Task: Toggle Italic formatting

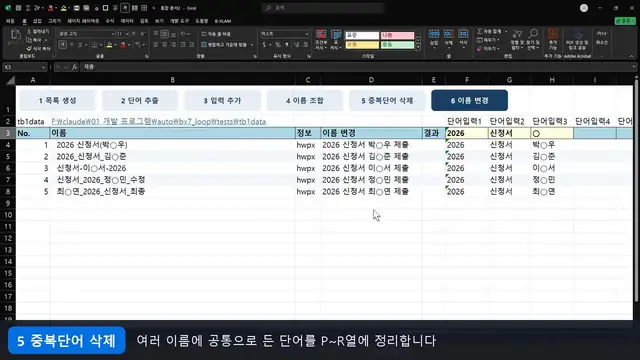Action: click(x=71, y=45)
